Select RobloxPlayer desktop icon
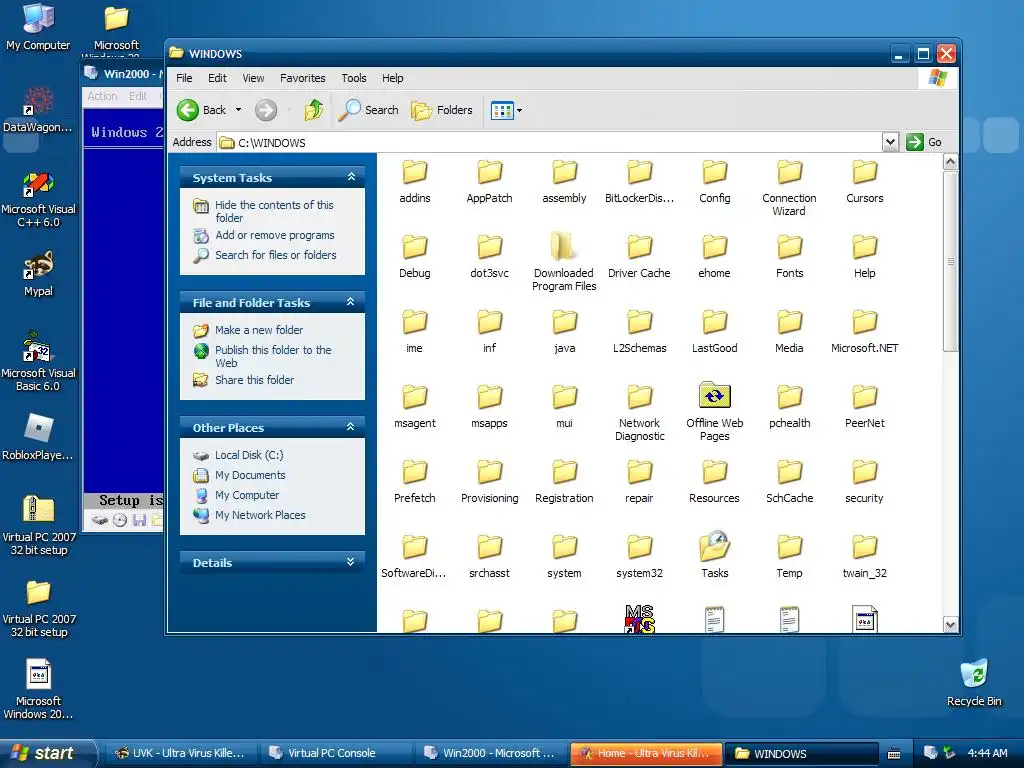 coord(38,438)
